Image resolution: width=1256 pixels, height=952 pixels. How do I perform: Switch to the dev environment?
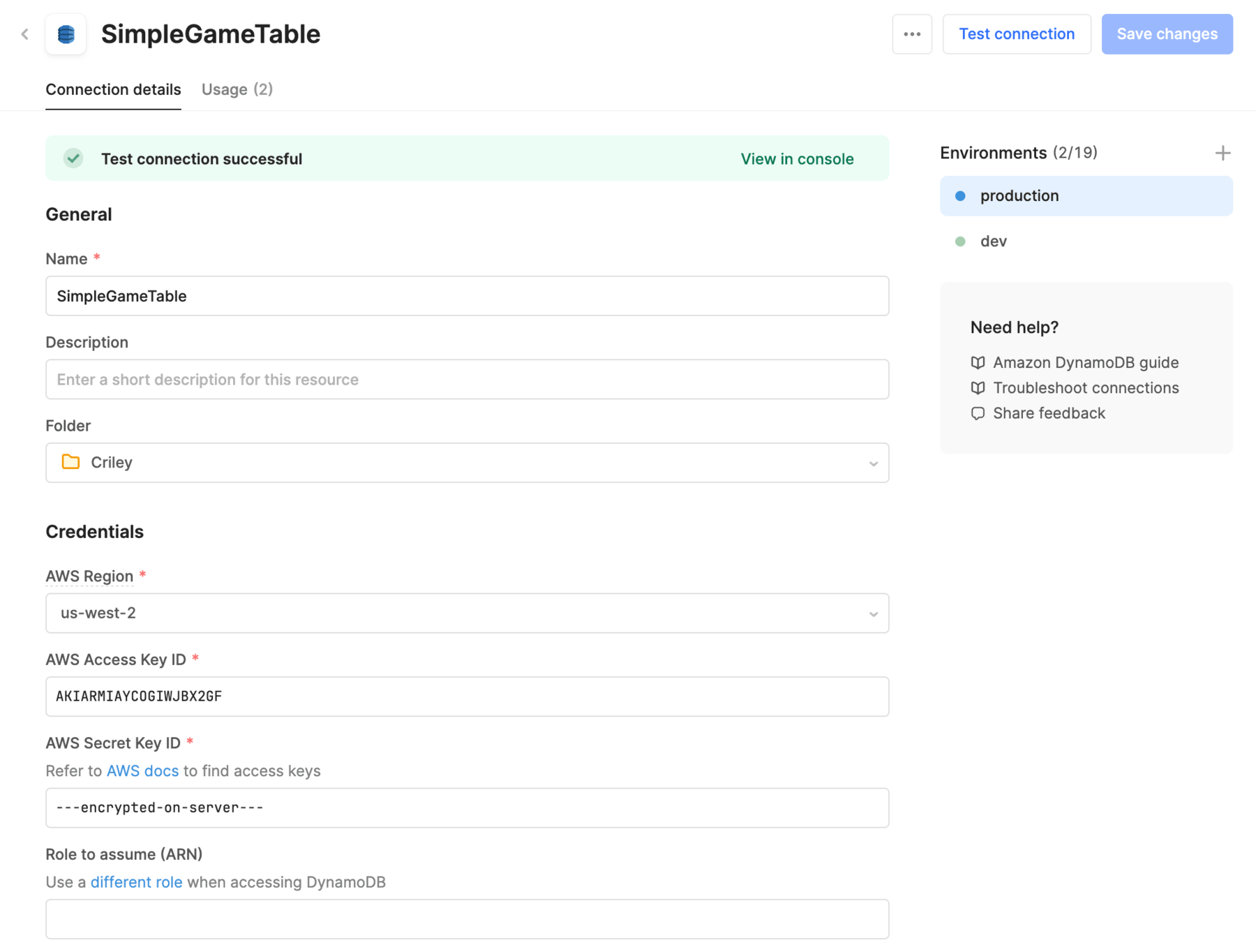(x=993, y=241)
